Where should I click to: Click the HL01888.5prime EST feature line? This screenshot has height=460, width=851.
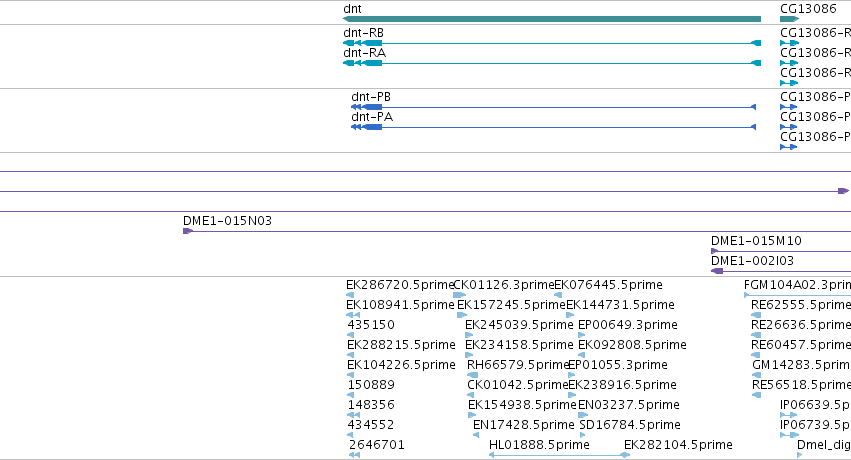click(x=559, y=455)
